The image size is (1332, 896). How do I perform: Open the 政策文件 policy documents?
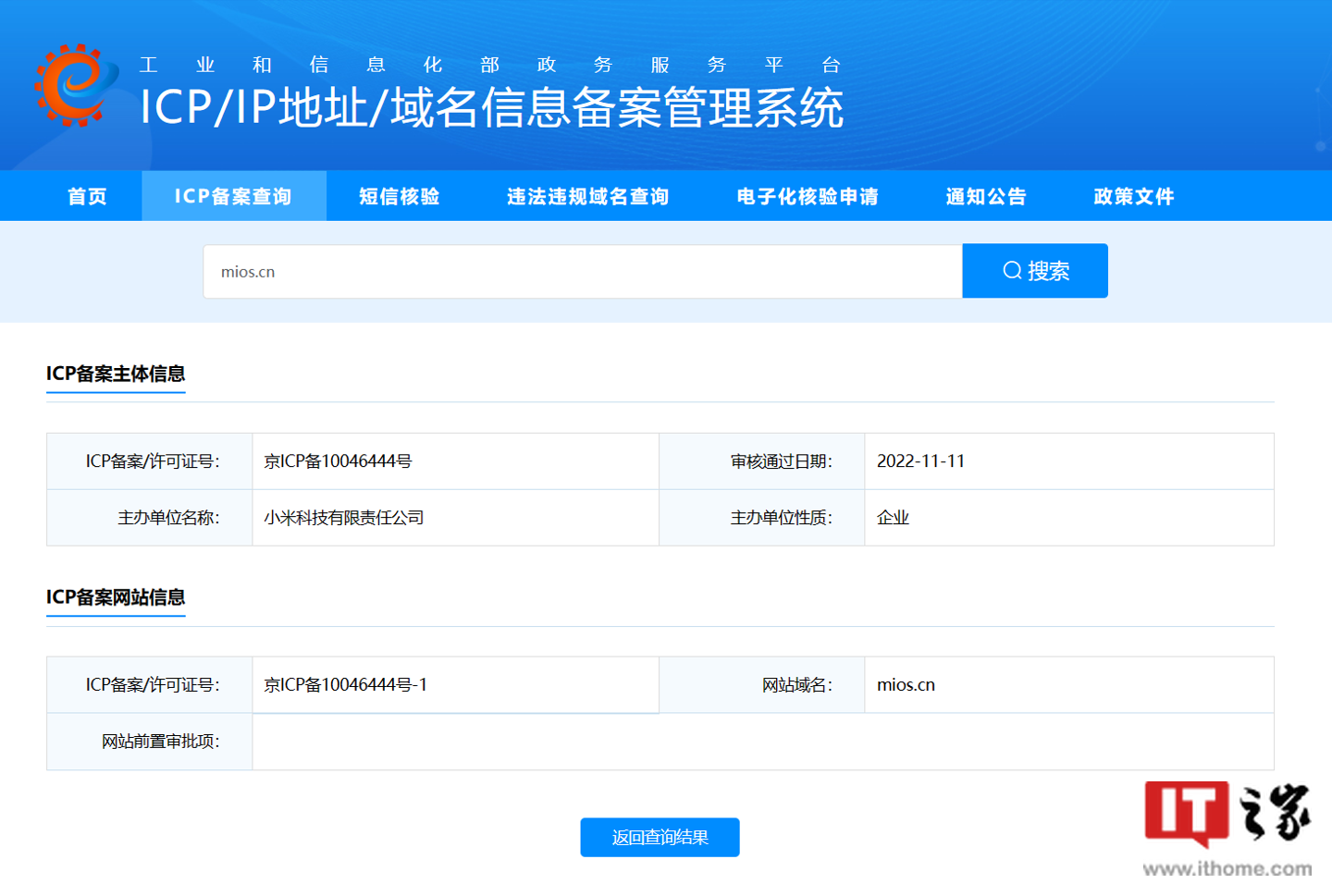coord(1133,195)
